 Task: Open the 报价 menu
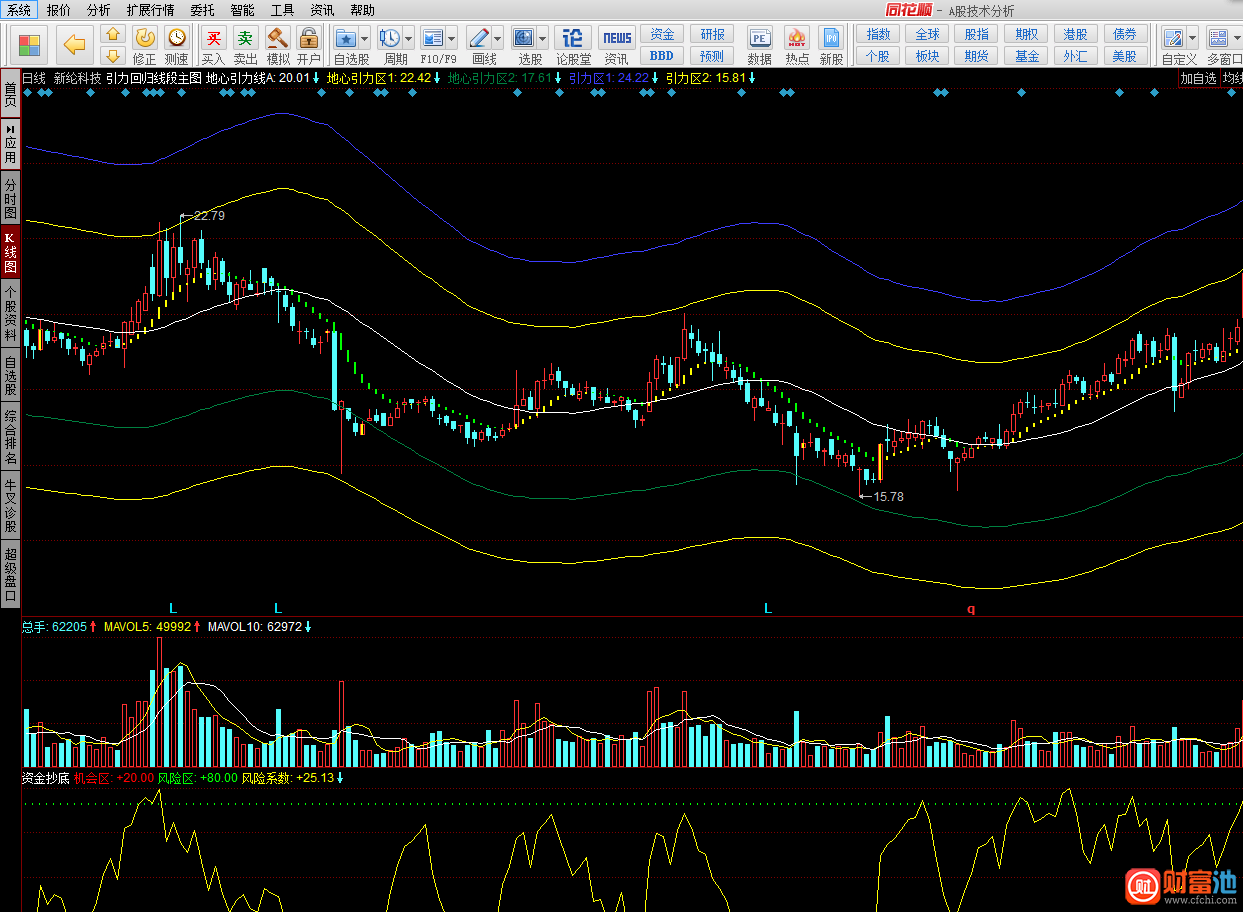[x=59, y=10]
